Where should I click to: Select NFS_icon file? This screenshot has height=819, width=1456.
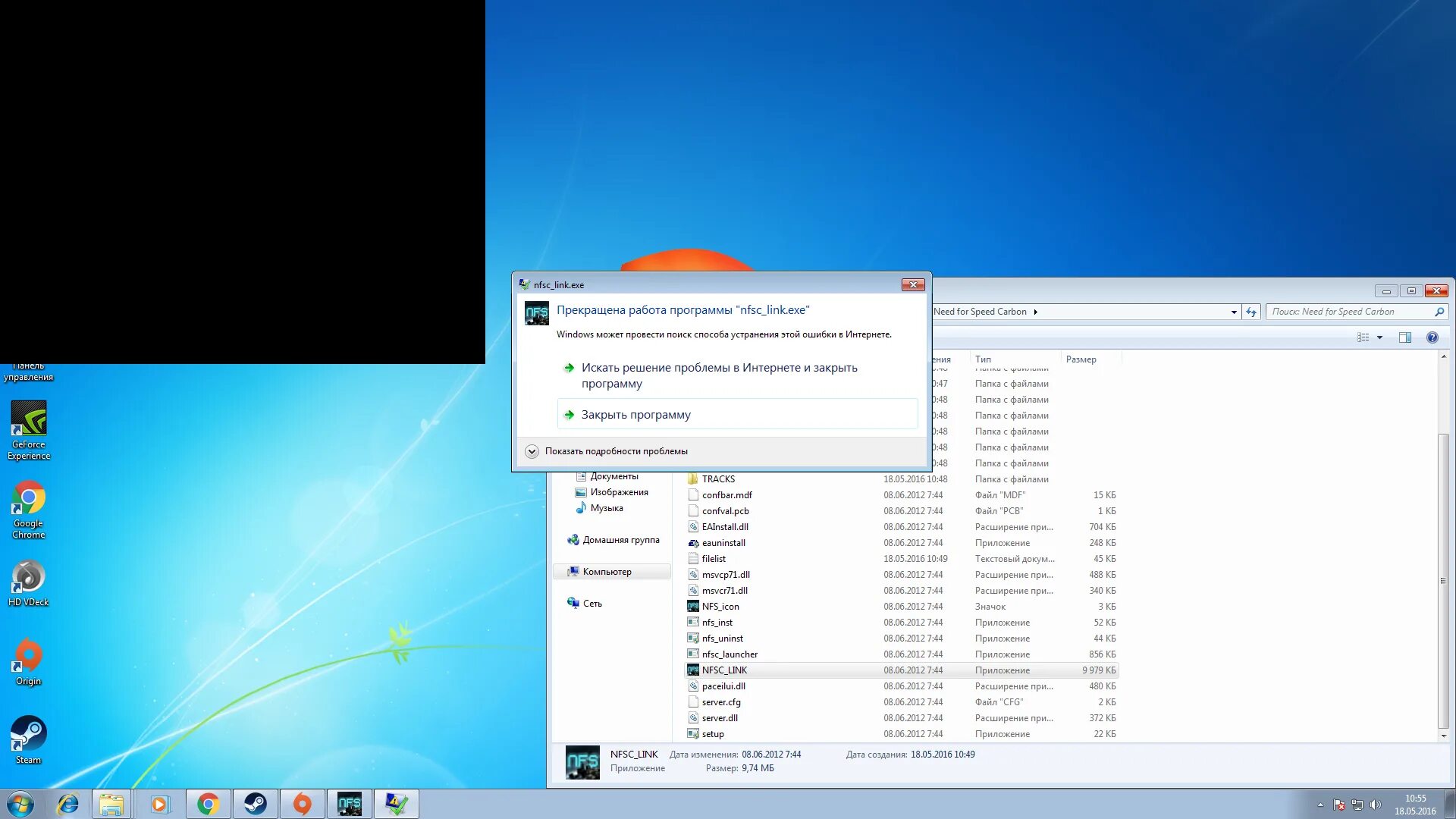pyautogui.click(x=901, y=607)
